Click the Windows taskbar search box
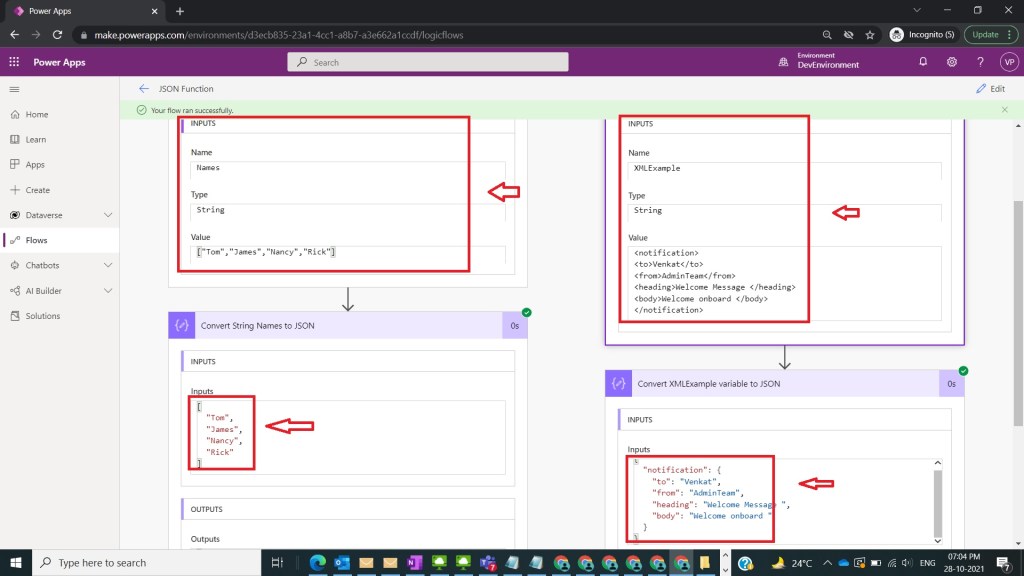The width and height of the screenshot is (1024, 576). [140, 563]
